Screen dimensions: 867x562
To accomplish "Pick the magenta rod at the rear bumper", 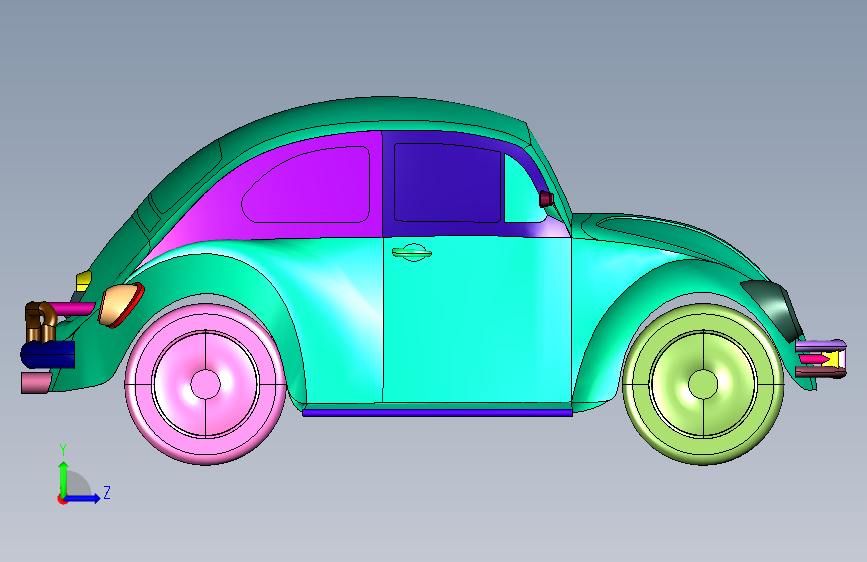I will (x=73, y=309).
